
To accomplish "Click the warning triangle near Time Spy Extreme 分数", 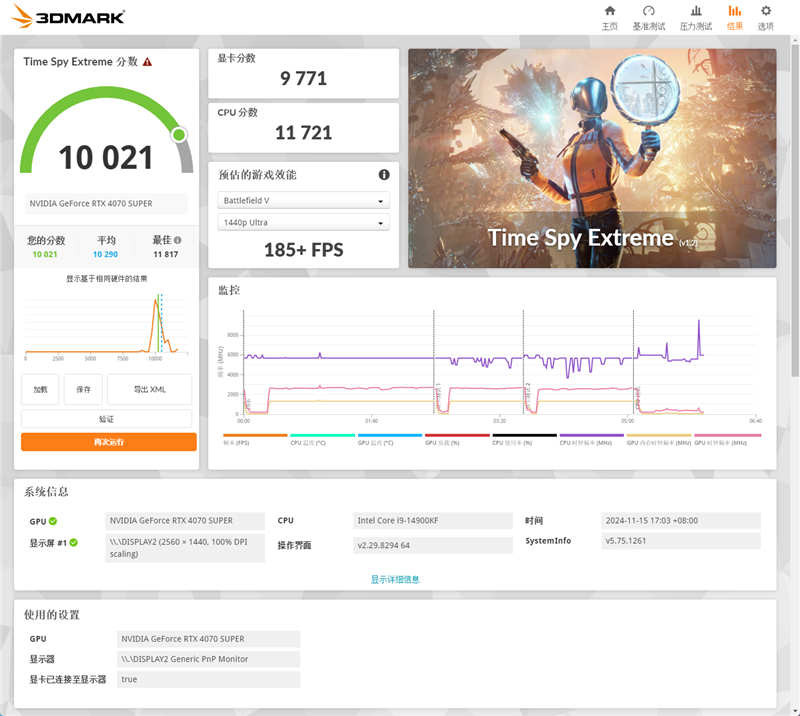I will [148, 61].
